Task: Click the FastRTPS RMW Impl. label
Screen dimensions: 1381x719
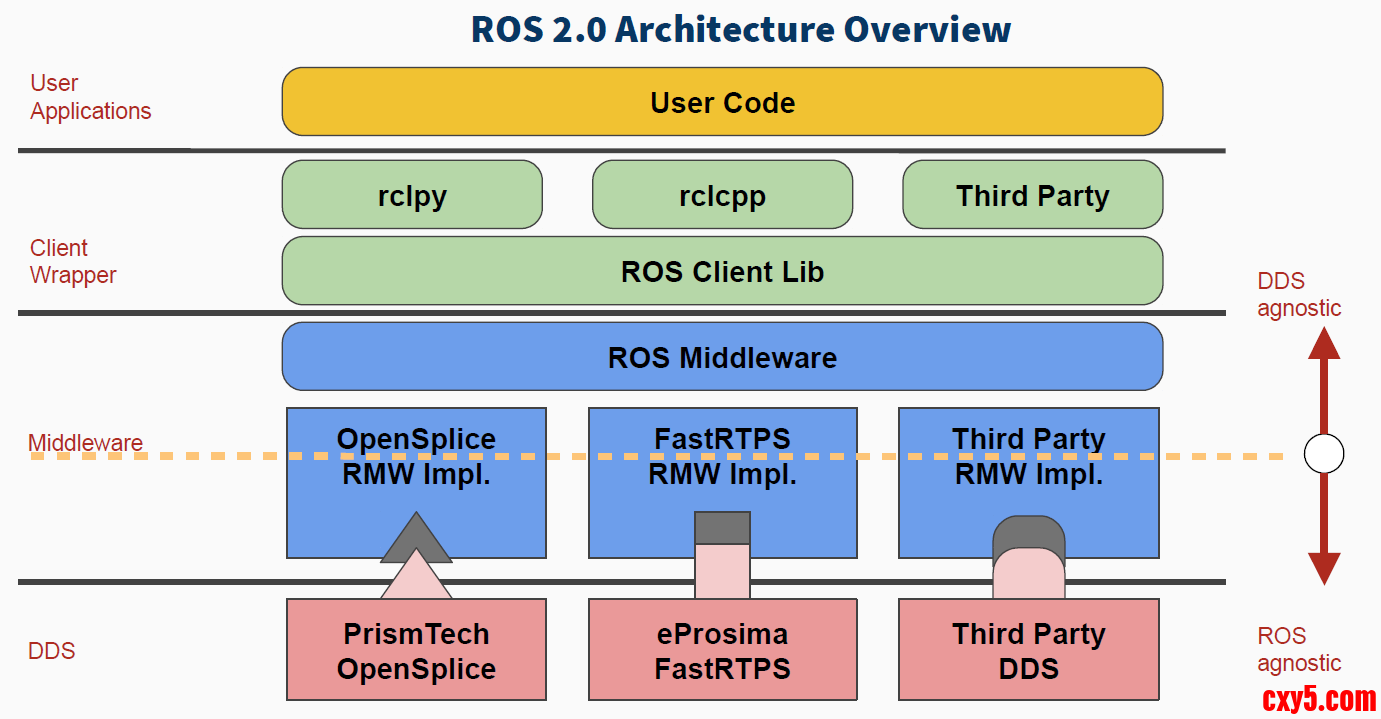Action: [x=722, y=457]
